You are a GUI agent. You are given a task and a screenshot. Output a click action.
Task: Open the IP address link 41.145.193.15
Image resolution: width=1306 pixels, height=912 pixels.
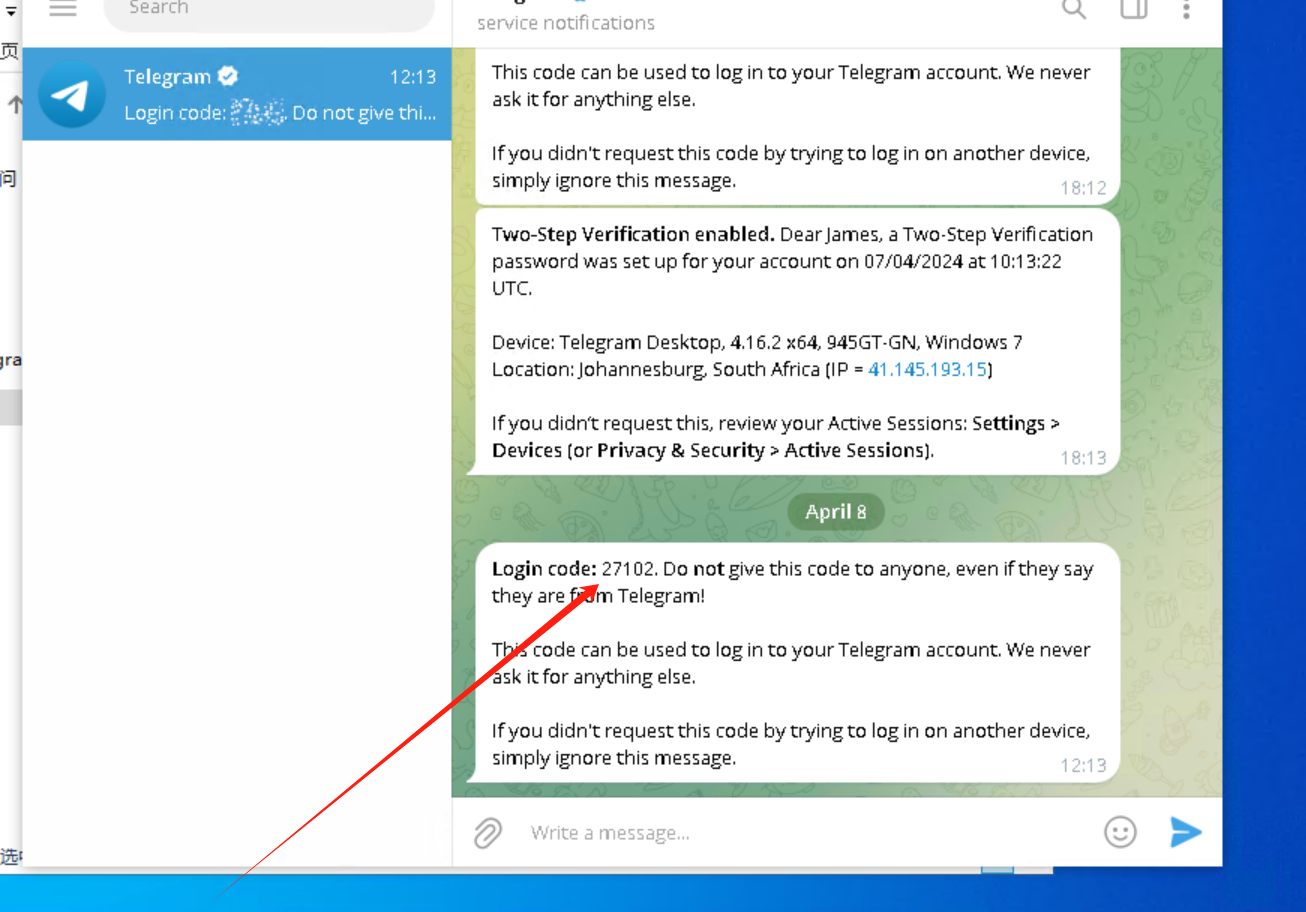(x=927, y=369)
